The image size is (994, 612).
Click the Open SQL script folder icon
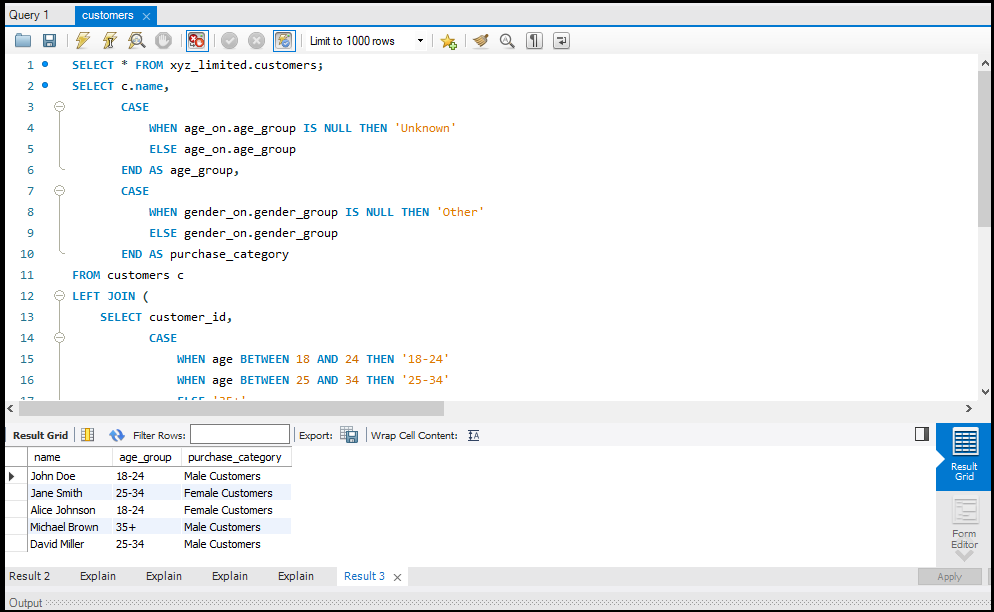23,41
